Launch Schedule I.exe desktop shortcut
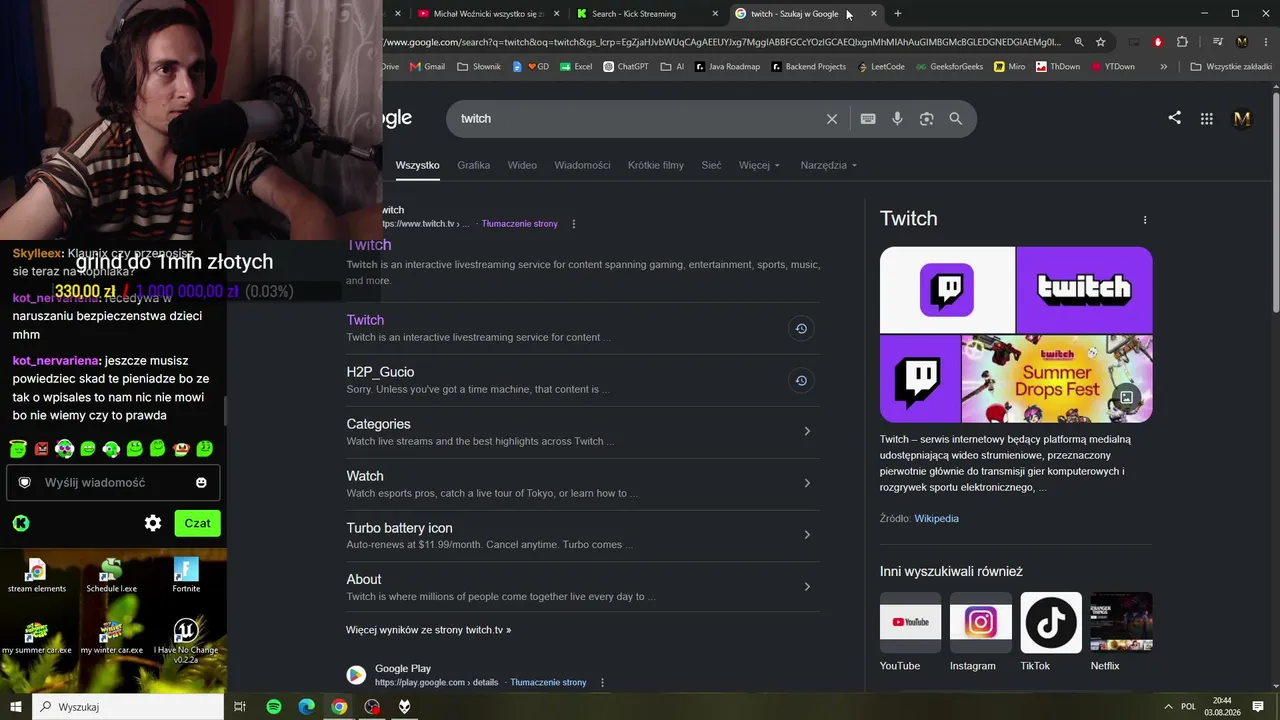 tap(111, 575)
